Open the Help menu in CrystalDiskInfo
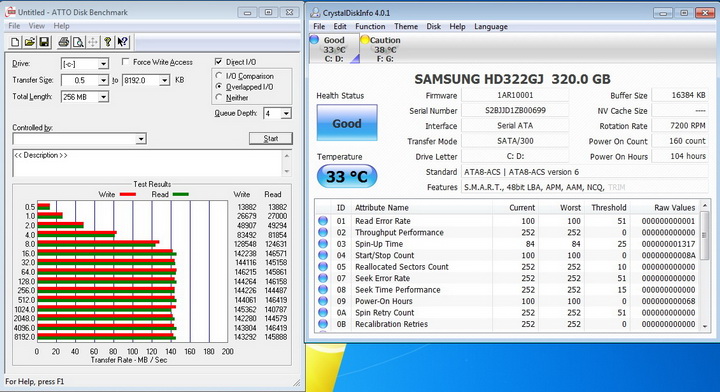 [x=457, y=27]
